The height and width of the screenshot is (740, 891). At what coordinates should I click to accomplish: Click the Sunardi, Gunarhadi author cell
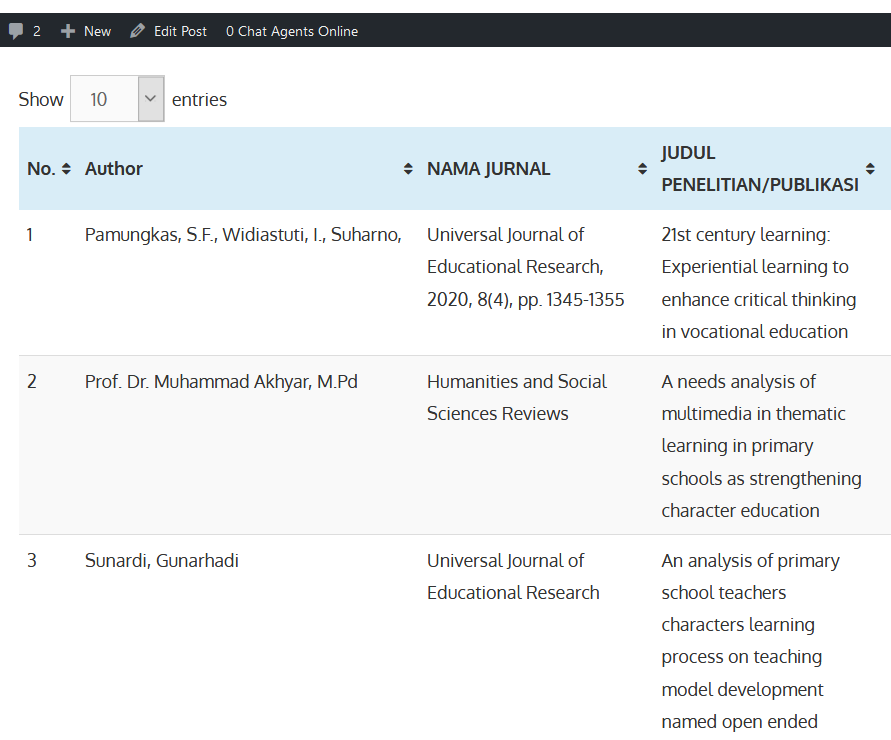point(161,561)
